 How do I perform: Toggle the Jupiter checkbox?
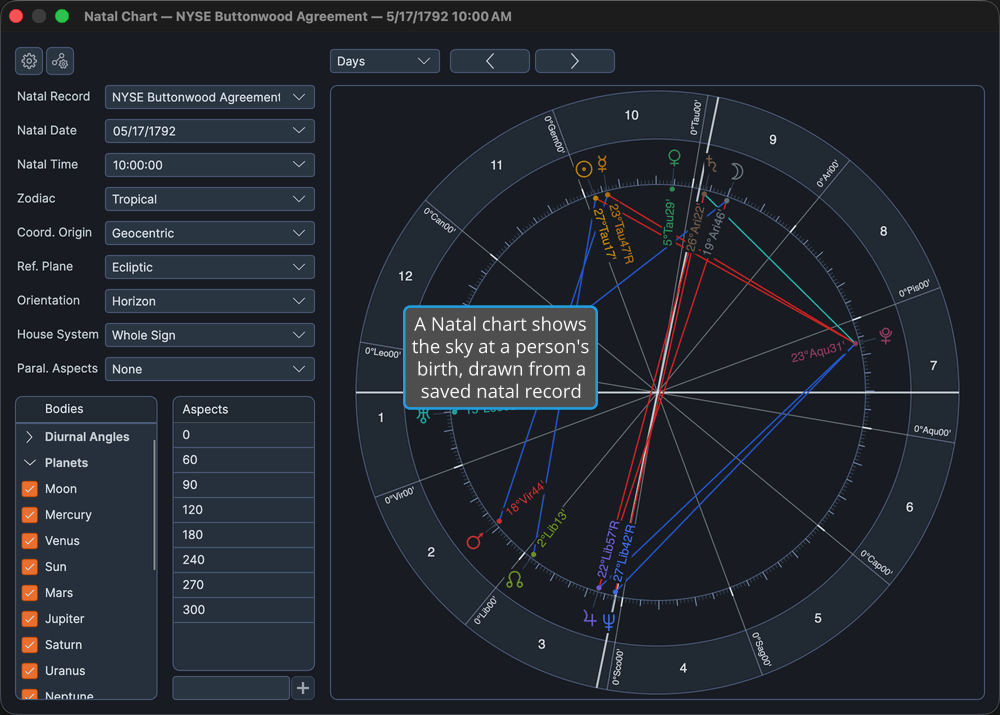tap(29, 619)
